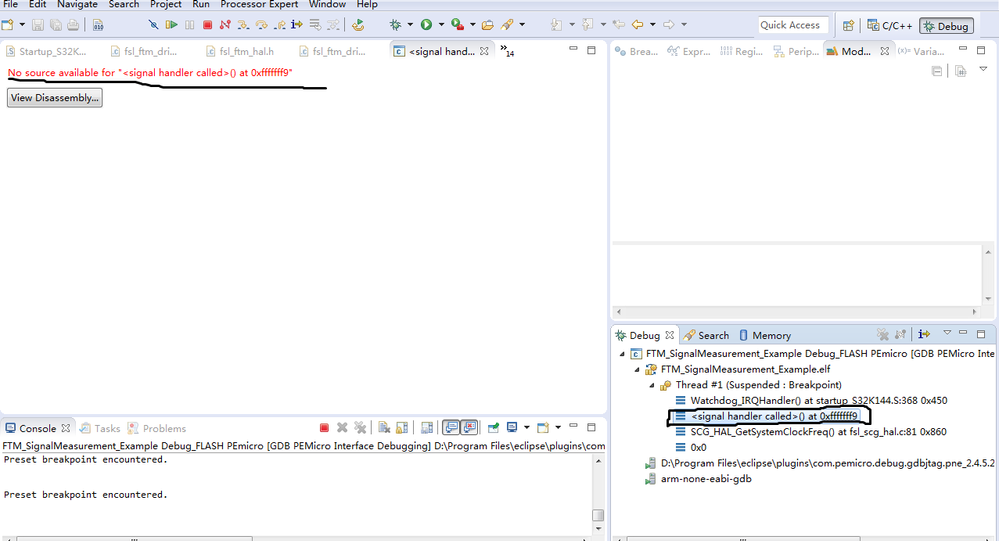Image resolution: width=999 pixels, height=541 pixels.
Task: Click the Suspend (pause) debug icon
Action: (x=189, y=25)
